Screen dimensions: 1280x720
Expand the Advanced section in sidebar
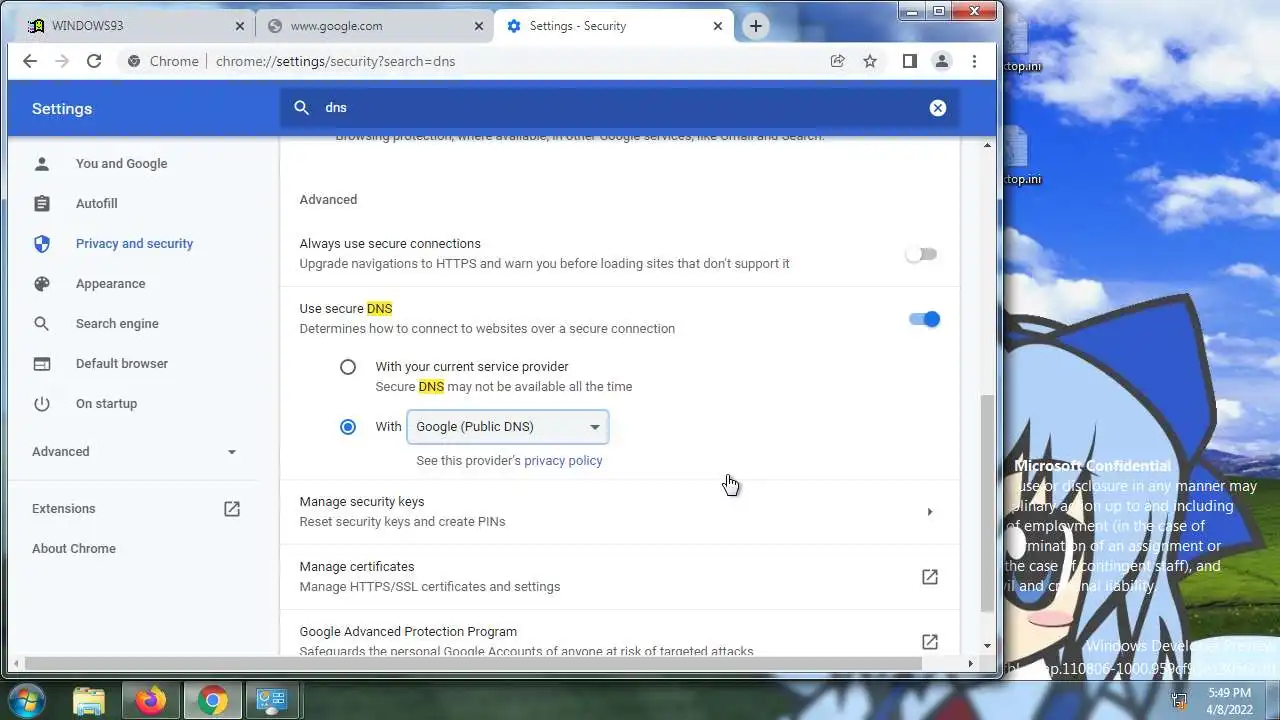(134, 452)
